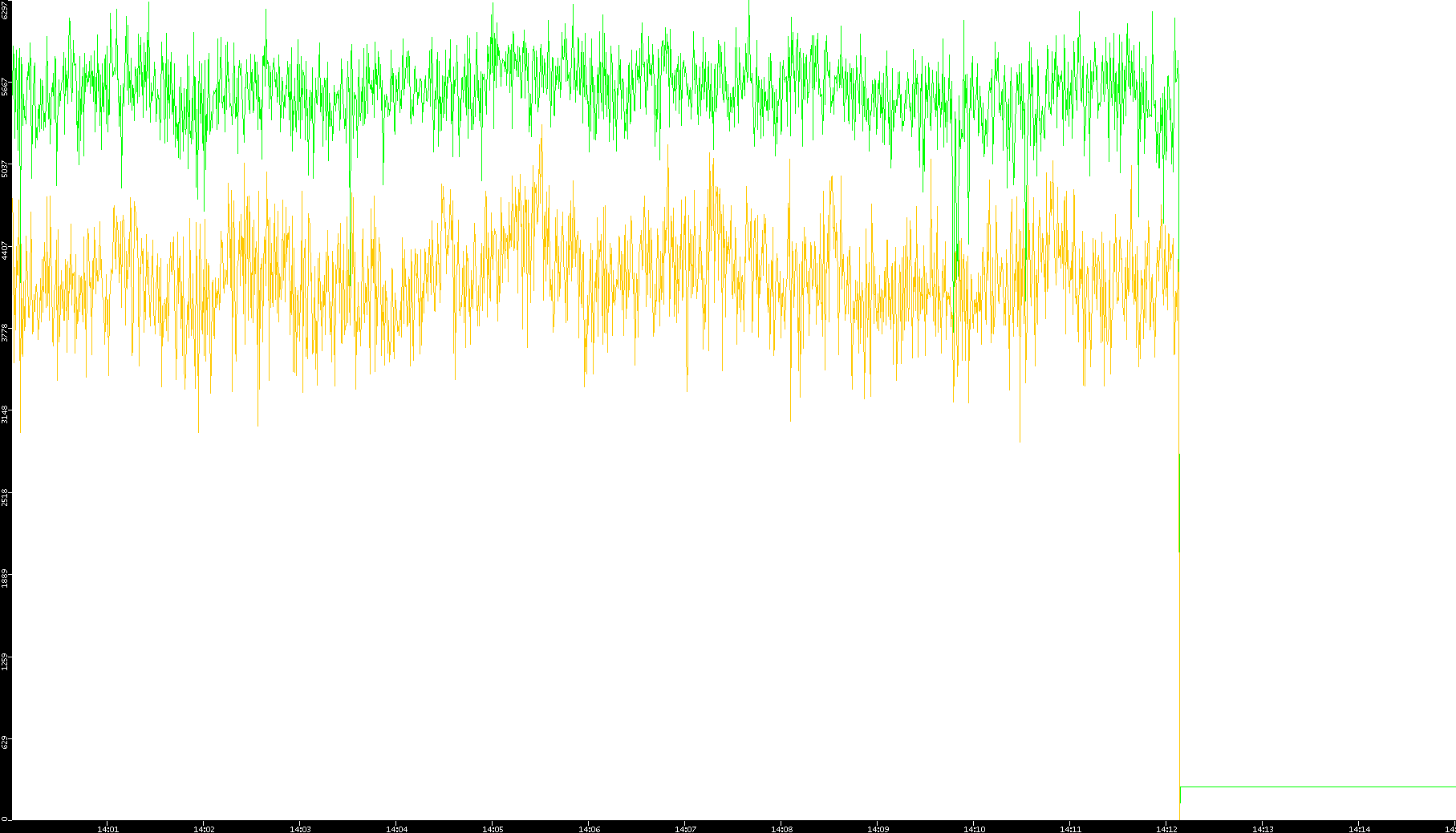
Task: Select the 14:13 time axis marker
Action: 1263,828
